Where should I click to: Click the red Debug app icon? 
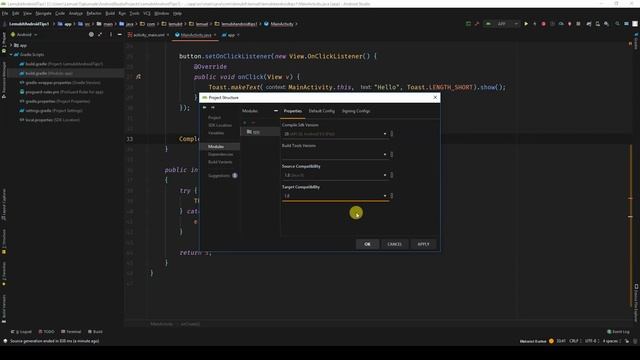[x=543, y=24]
